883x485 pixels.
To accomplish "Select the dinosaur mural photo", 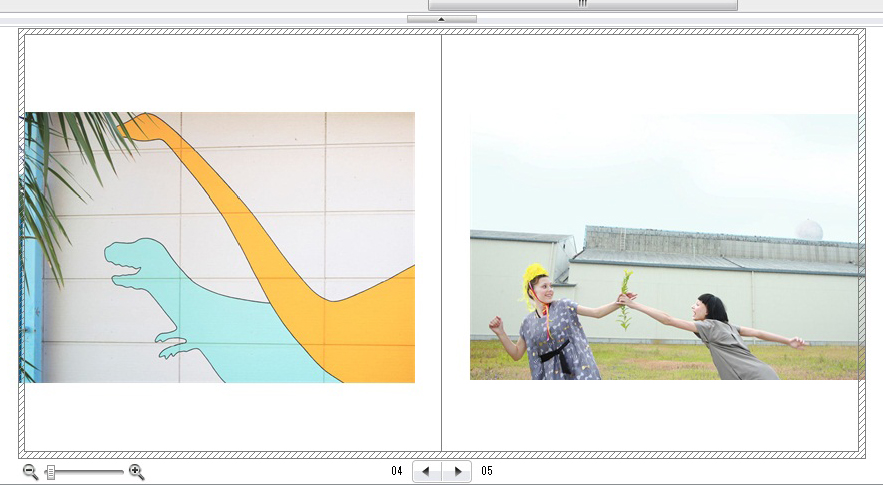I will [218, 247].
